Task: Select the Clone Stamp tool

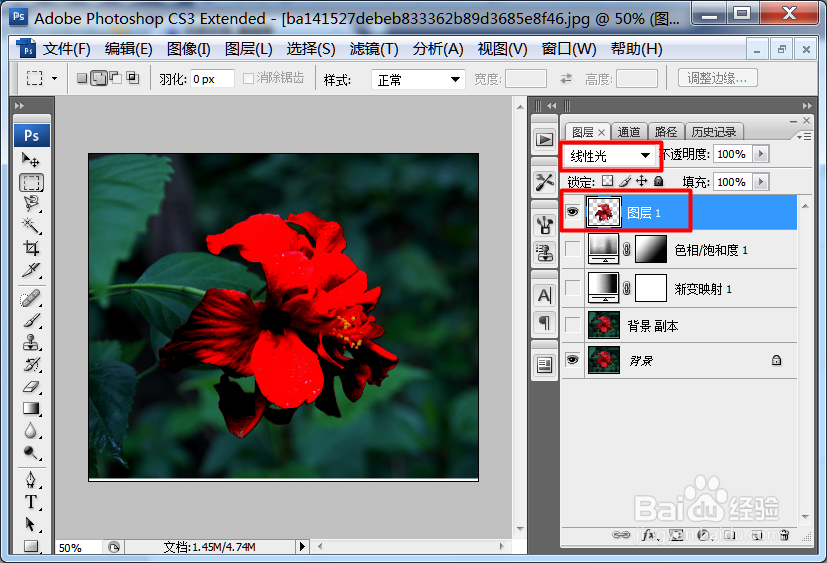Action: [31, 342]
